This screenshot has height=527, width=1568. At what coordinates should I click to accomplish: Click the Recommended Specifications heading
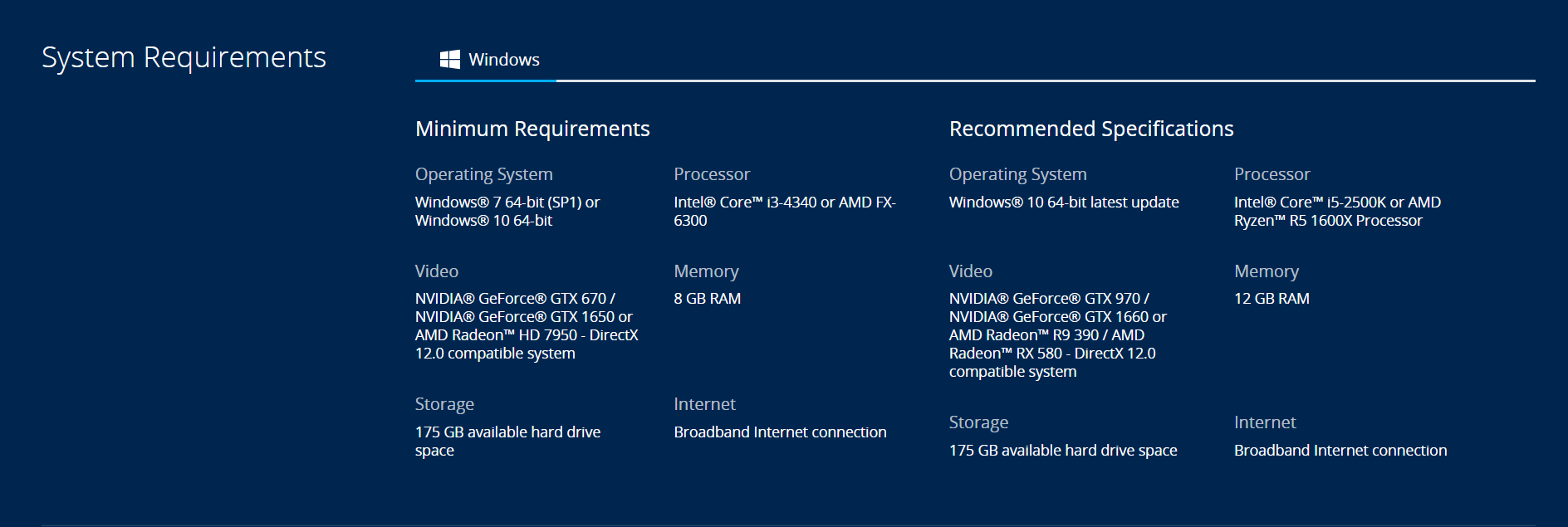[x=1090, y=129]
